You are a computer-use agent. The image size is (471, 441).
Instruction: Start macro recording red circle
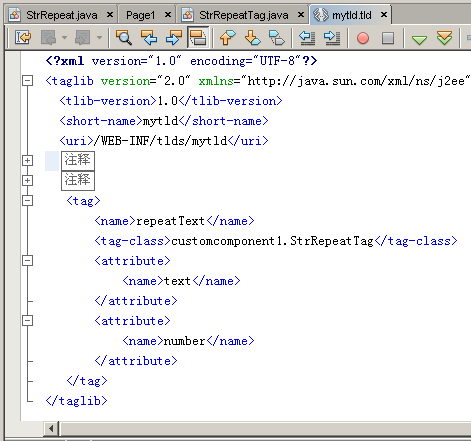pos(363,38)
